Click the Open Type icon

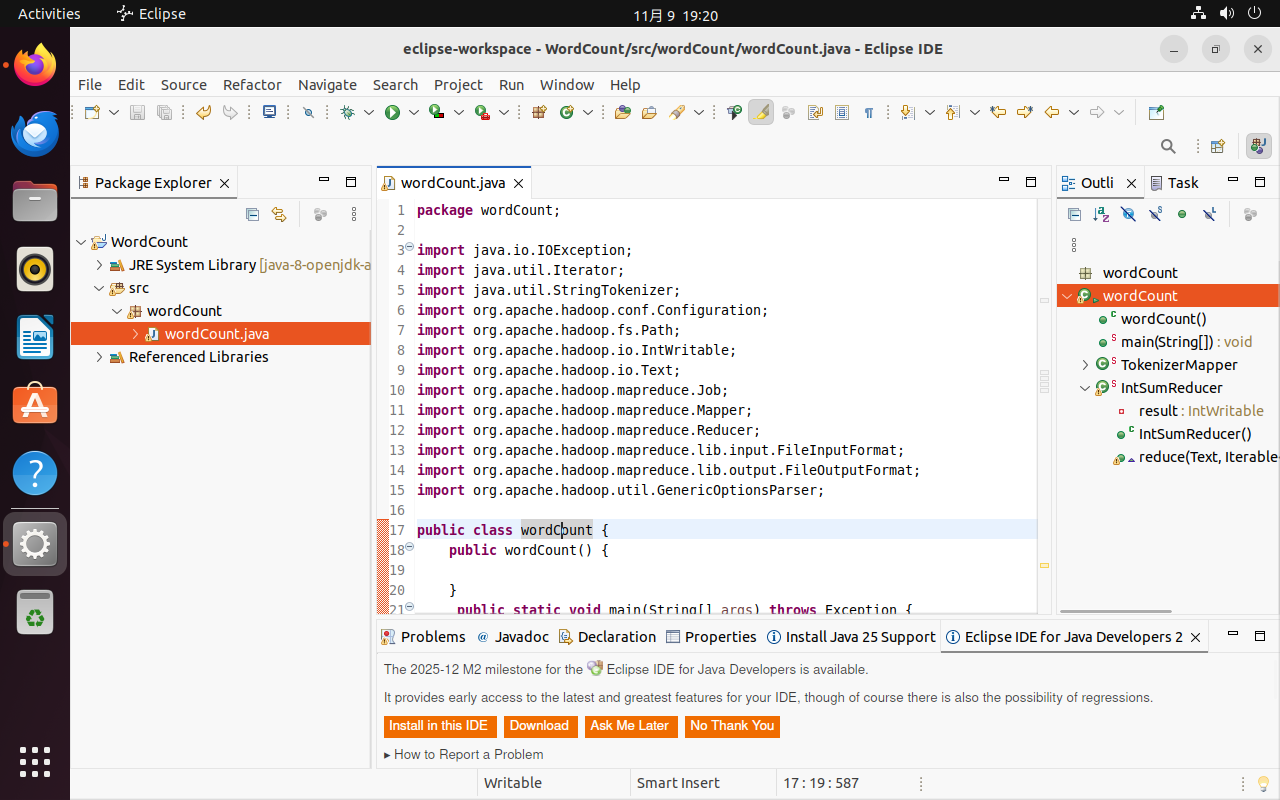click(623, 113)
